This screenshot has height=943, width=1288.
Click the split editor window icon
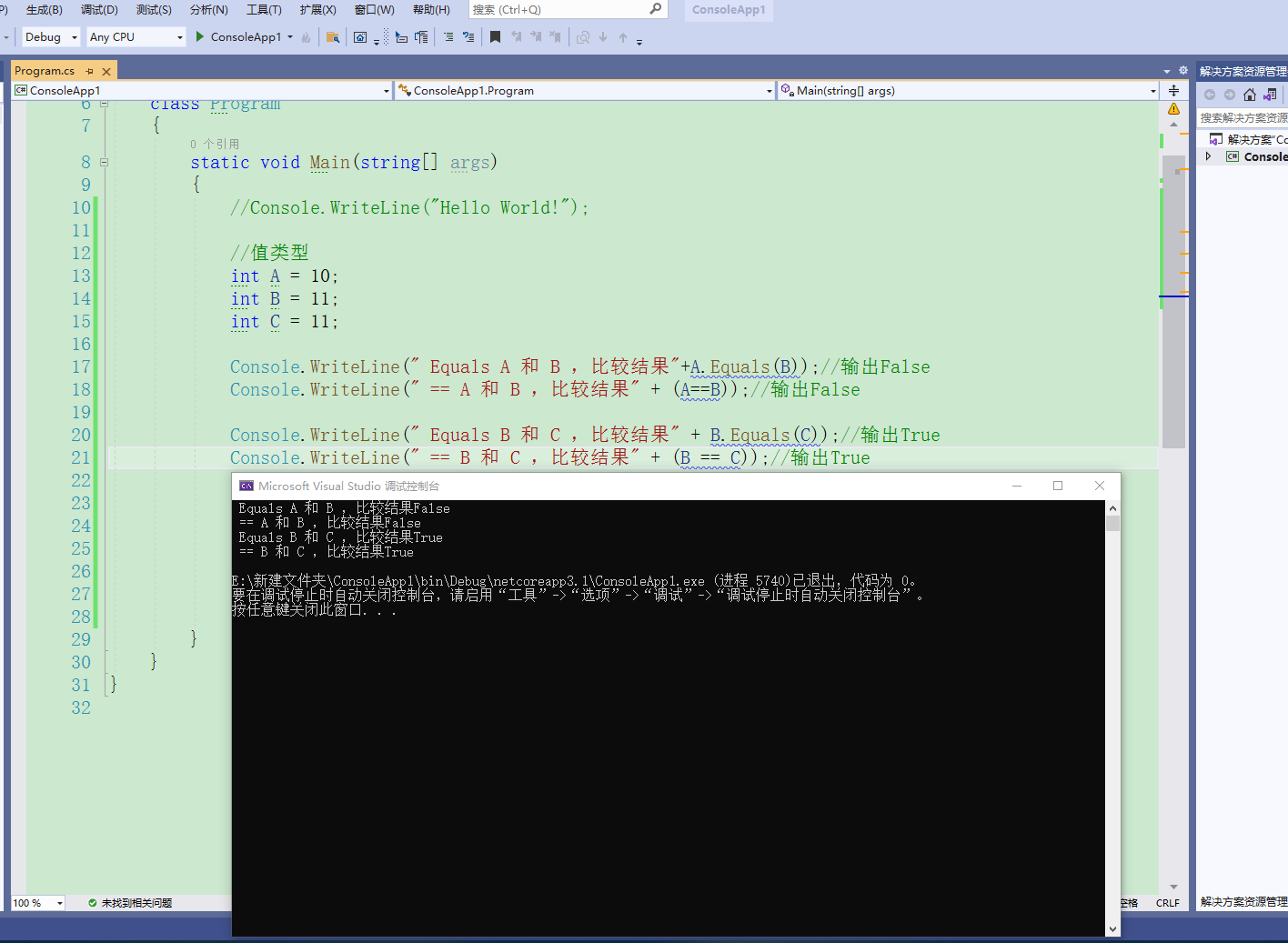coord(1174,91)
